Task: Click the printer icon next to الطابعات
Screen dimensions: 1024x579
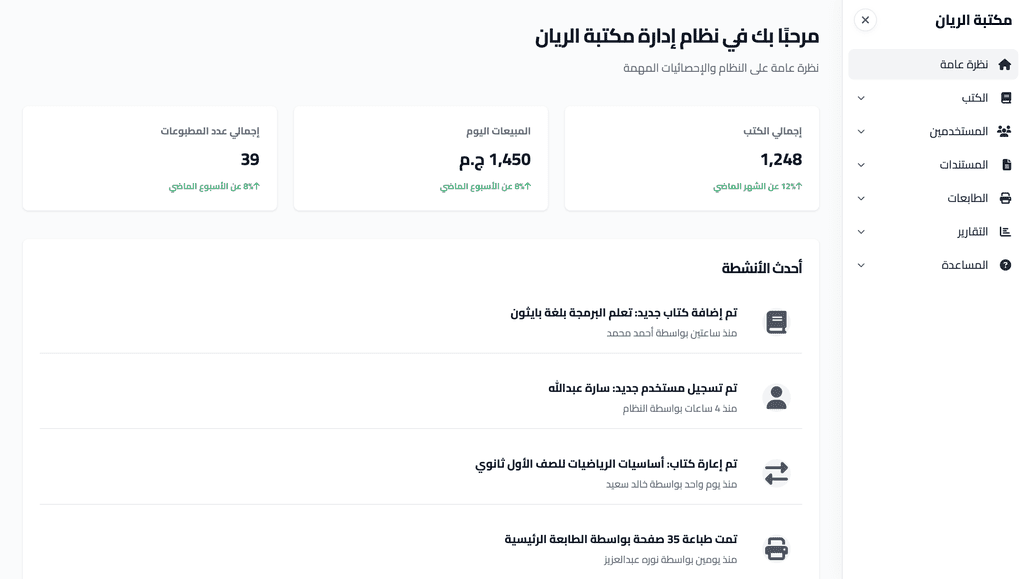Action: [x=1005, y=198]
